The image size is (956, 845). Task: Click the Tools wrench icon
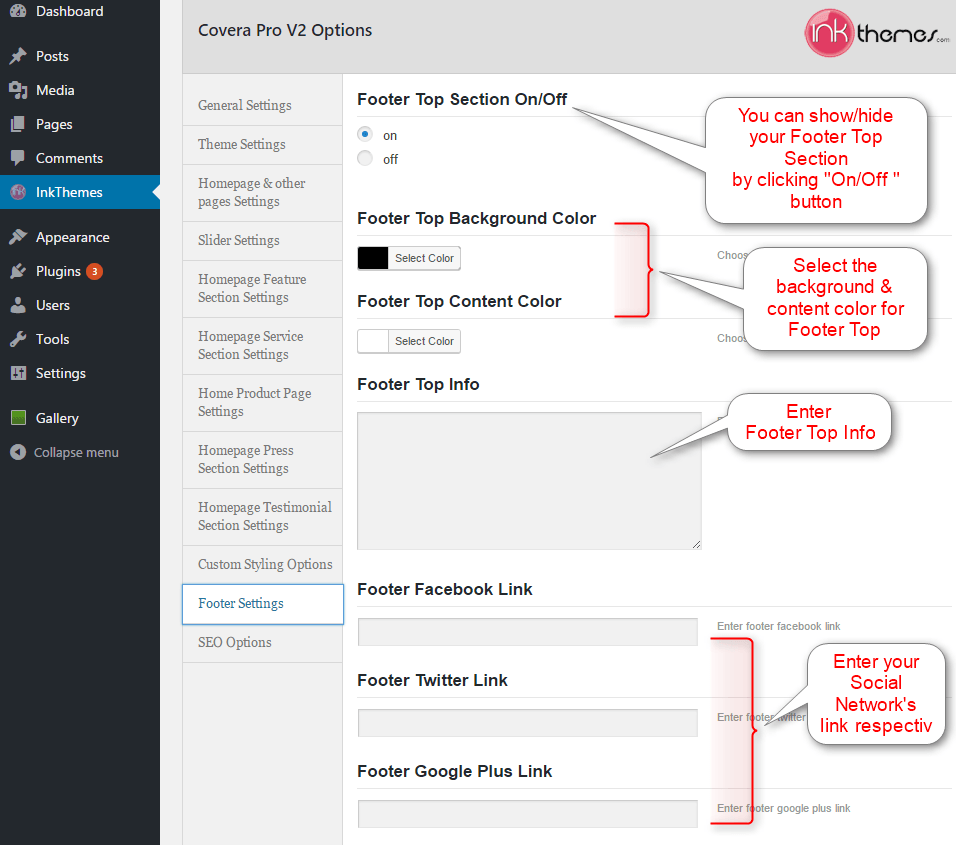click(x=18, y=339)
